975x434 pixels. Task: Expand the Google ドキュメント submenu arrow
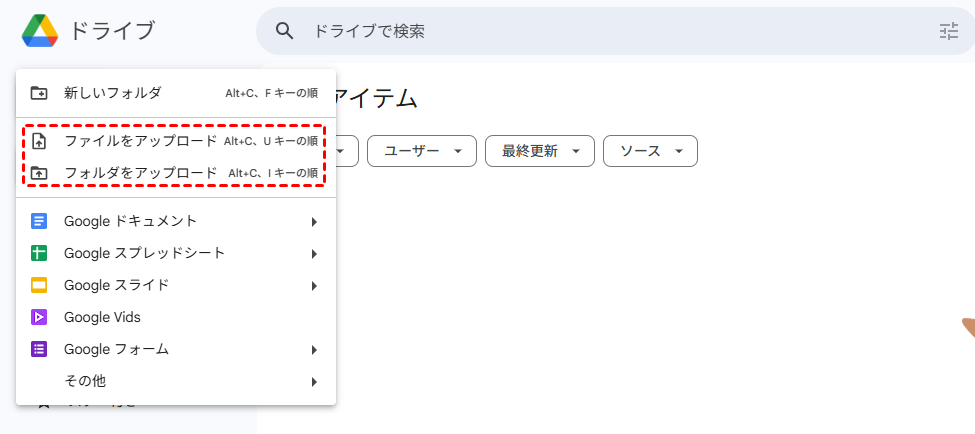315,222
